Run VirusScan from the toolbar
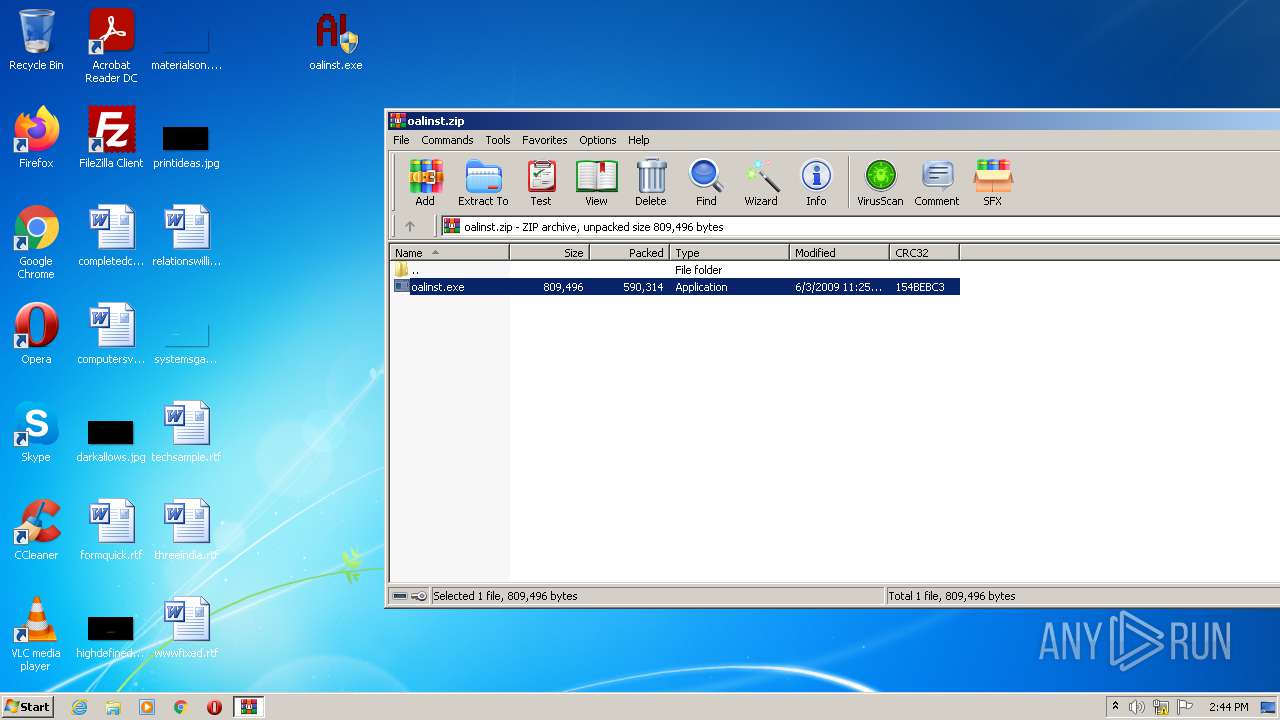This screenshot has width=1280, height=720. (x=880, y=182)
